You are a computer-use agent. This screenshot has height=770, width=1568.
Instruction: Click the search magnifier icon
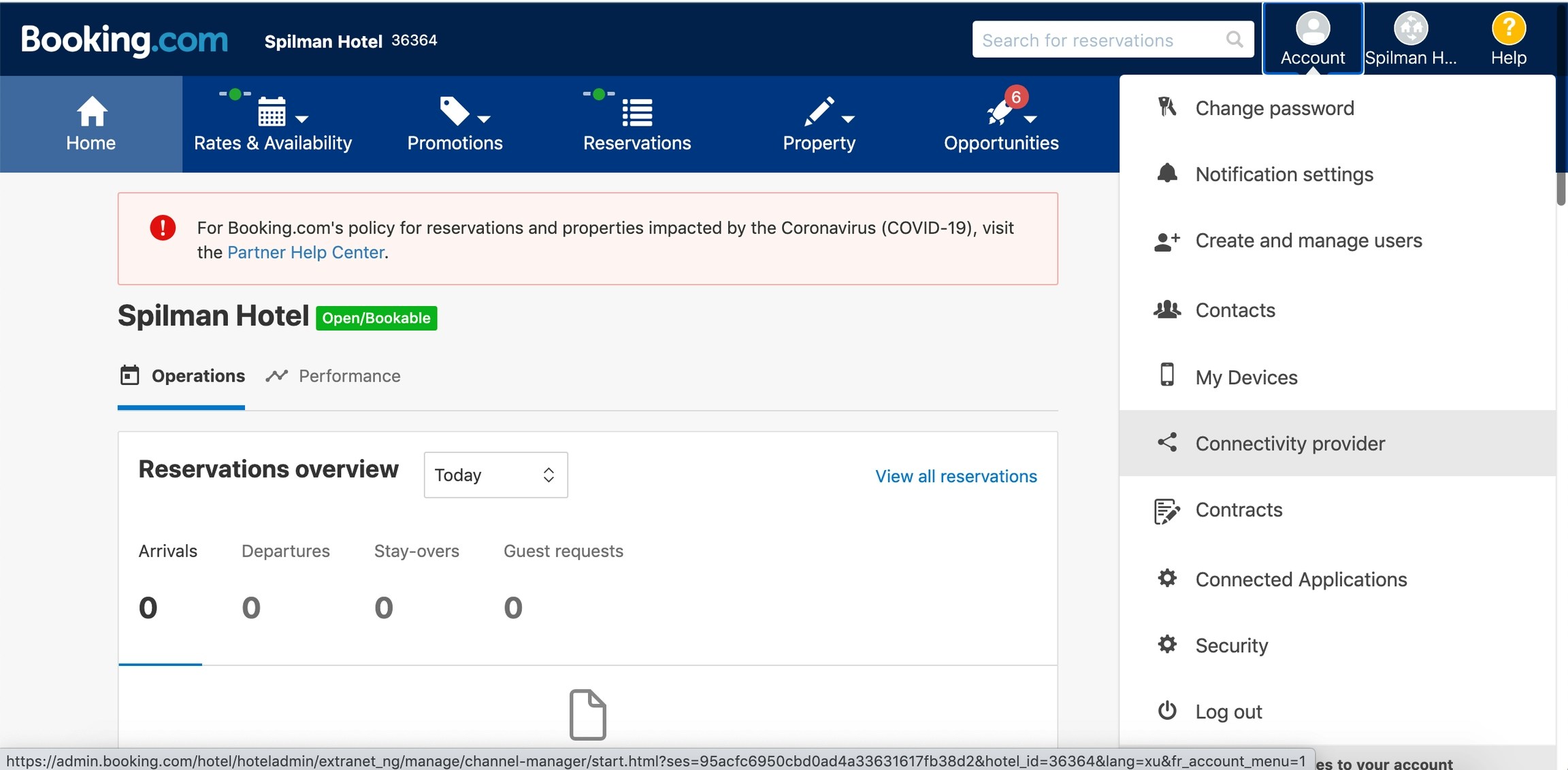(x=1235, y=39)
